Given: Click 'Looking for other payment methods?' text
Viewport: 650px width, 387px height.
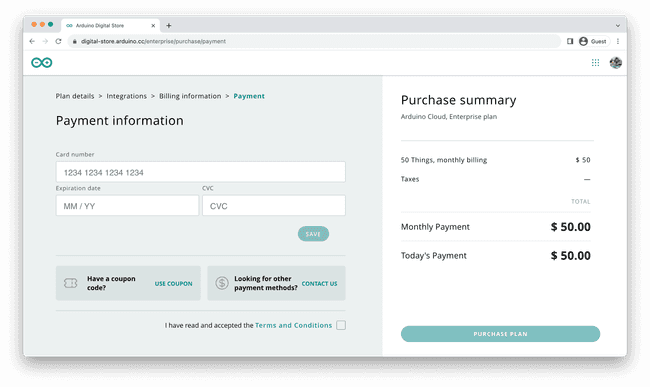Looking at the screenshot, I should pos(266,283).
